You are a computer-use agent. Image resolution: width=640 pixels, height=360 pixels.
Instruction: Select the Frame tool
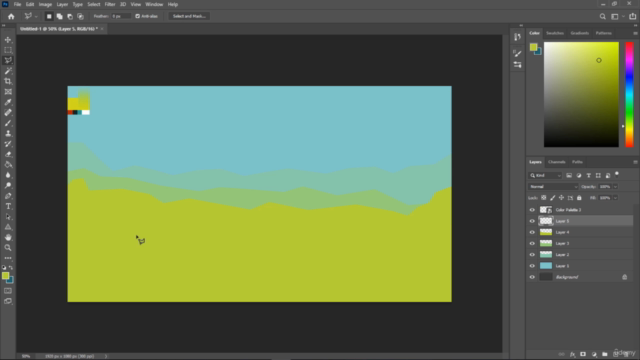(x=8, y=92)
